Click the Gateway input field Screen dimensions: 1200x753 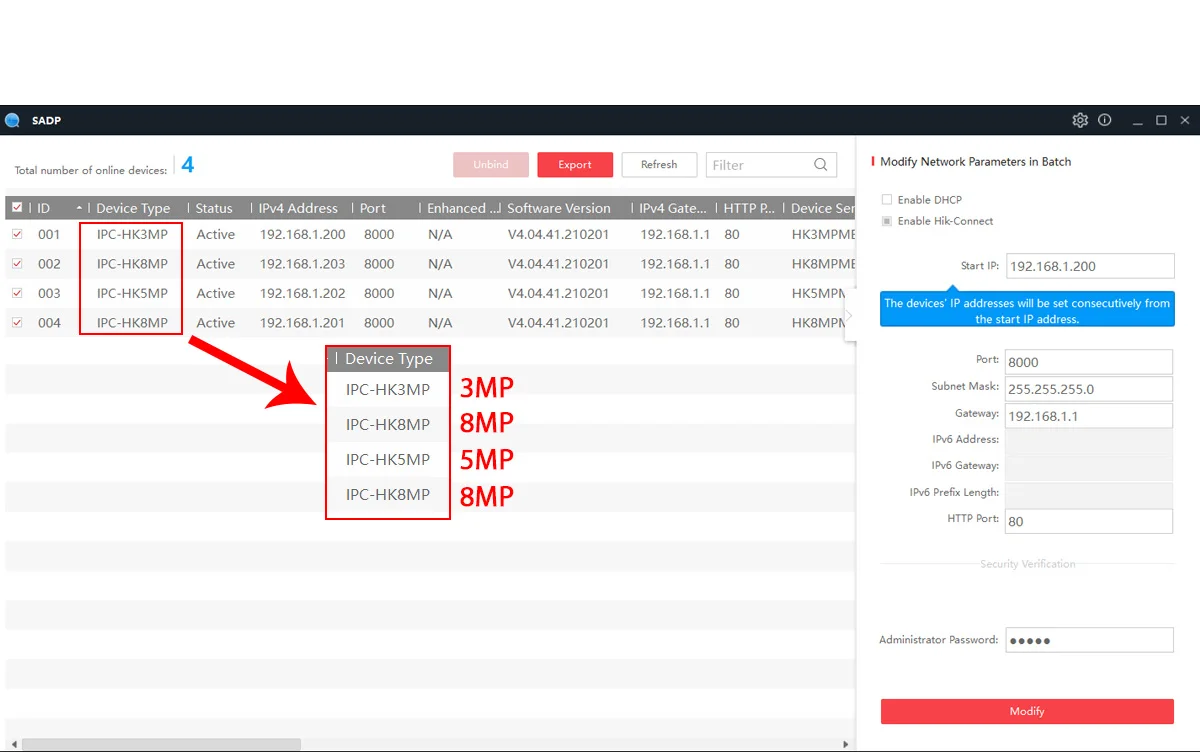[1088, 416]
